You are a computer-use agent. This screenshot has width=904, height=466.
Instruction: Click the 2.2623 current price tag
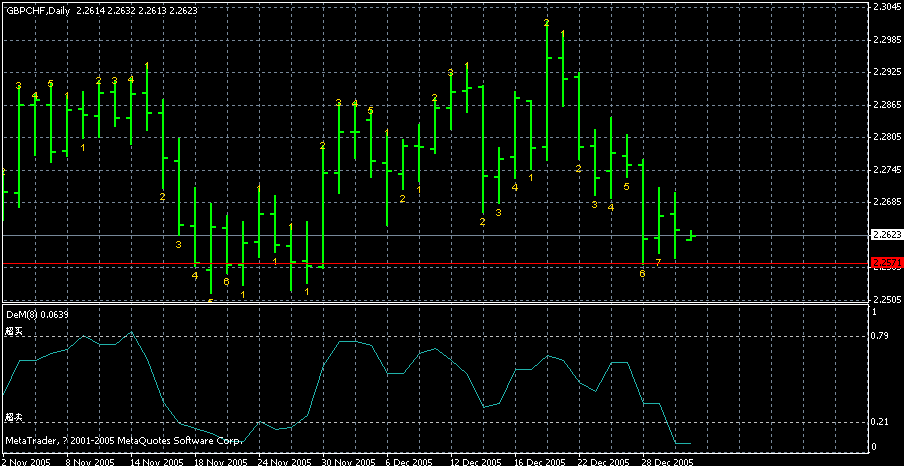point(885,235)
